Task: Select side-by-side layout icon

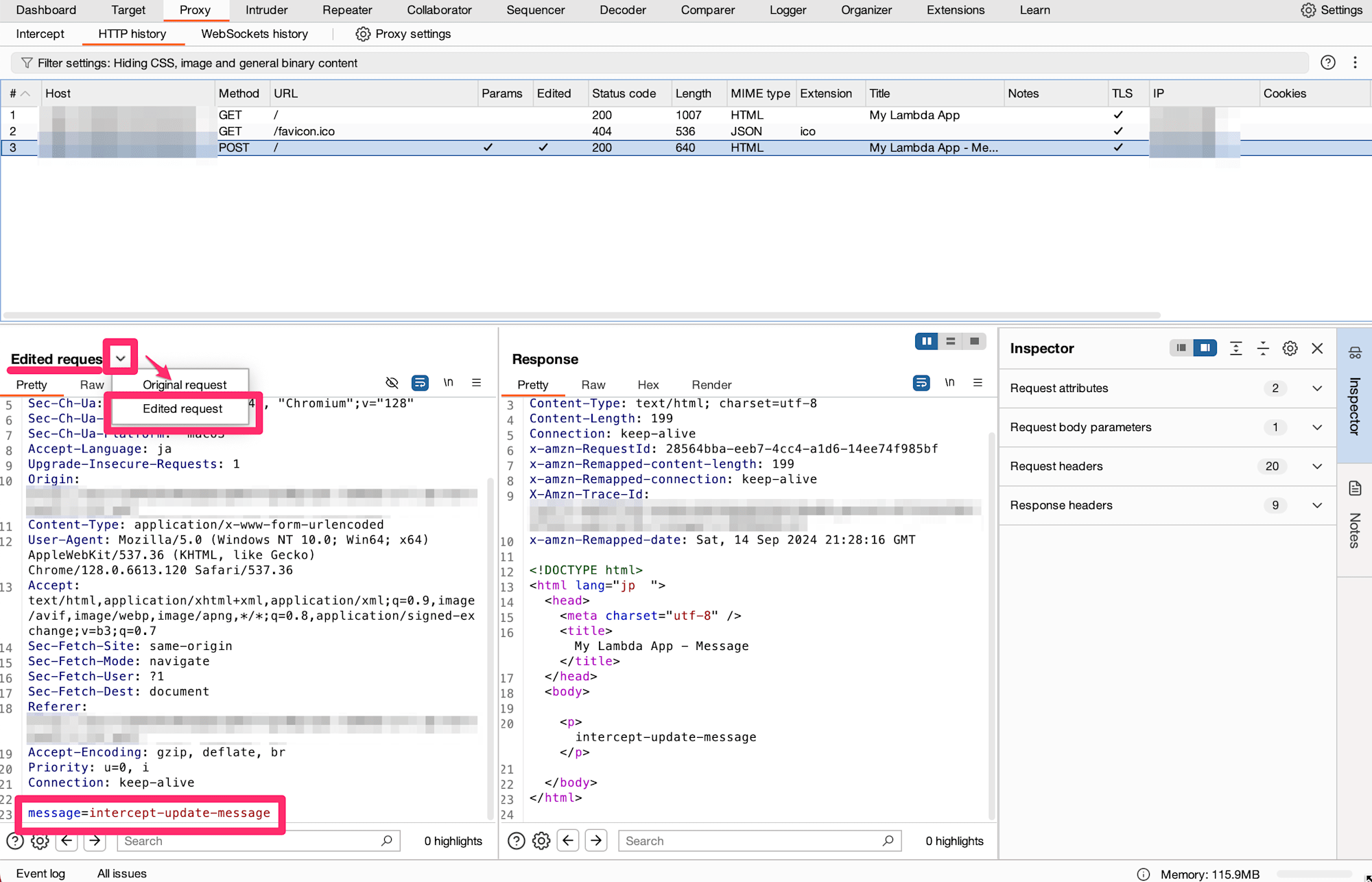Action: 927,341
